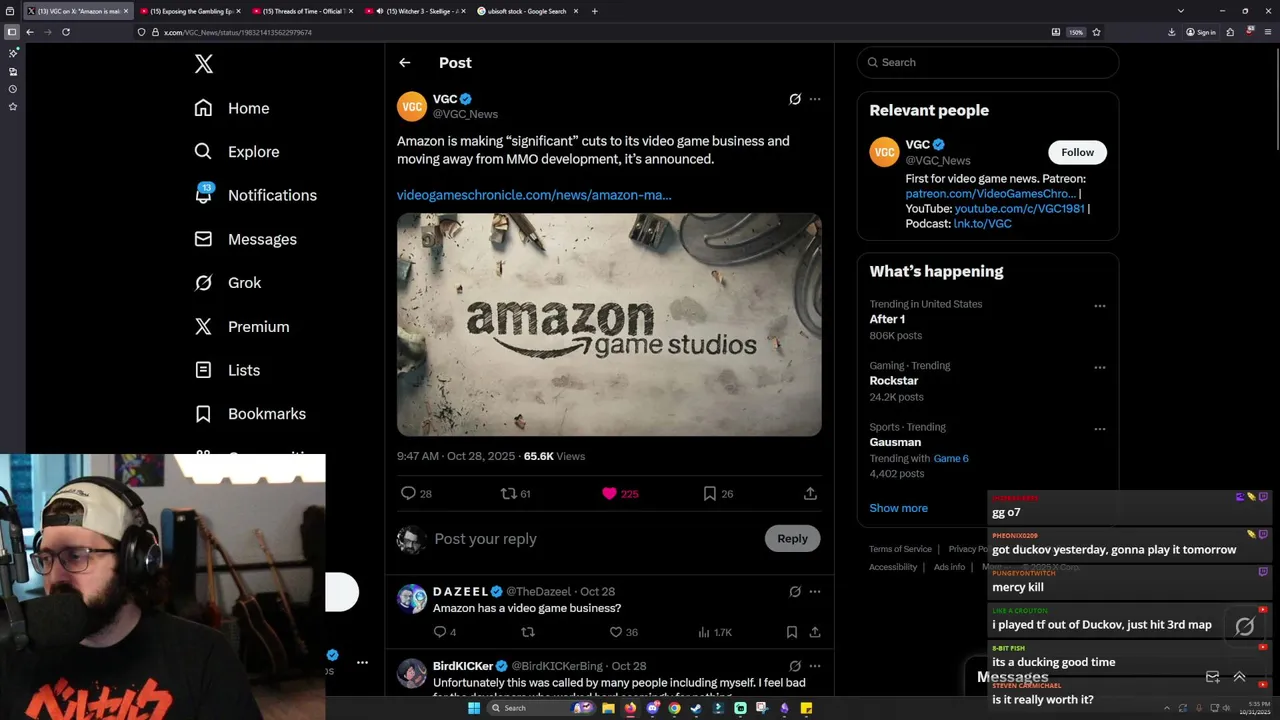This screenshot has height=720, width=1280.
Task: Reply to DAZEEL's comment
Action: [x=444, y=632]
